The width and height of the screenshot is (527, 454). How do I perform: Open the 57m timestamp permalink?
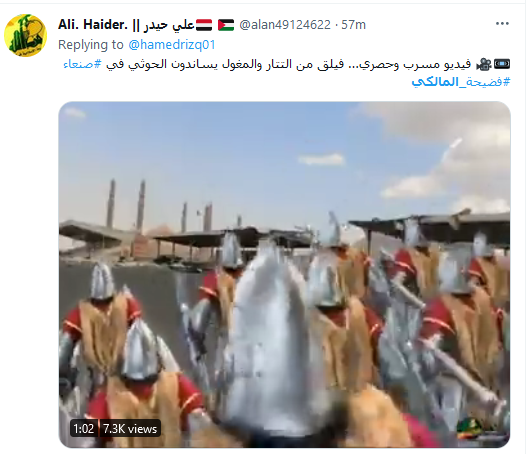354,25
